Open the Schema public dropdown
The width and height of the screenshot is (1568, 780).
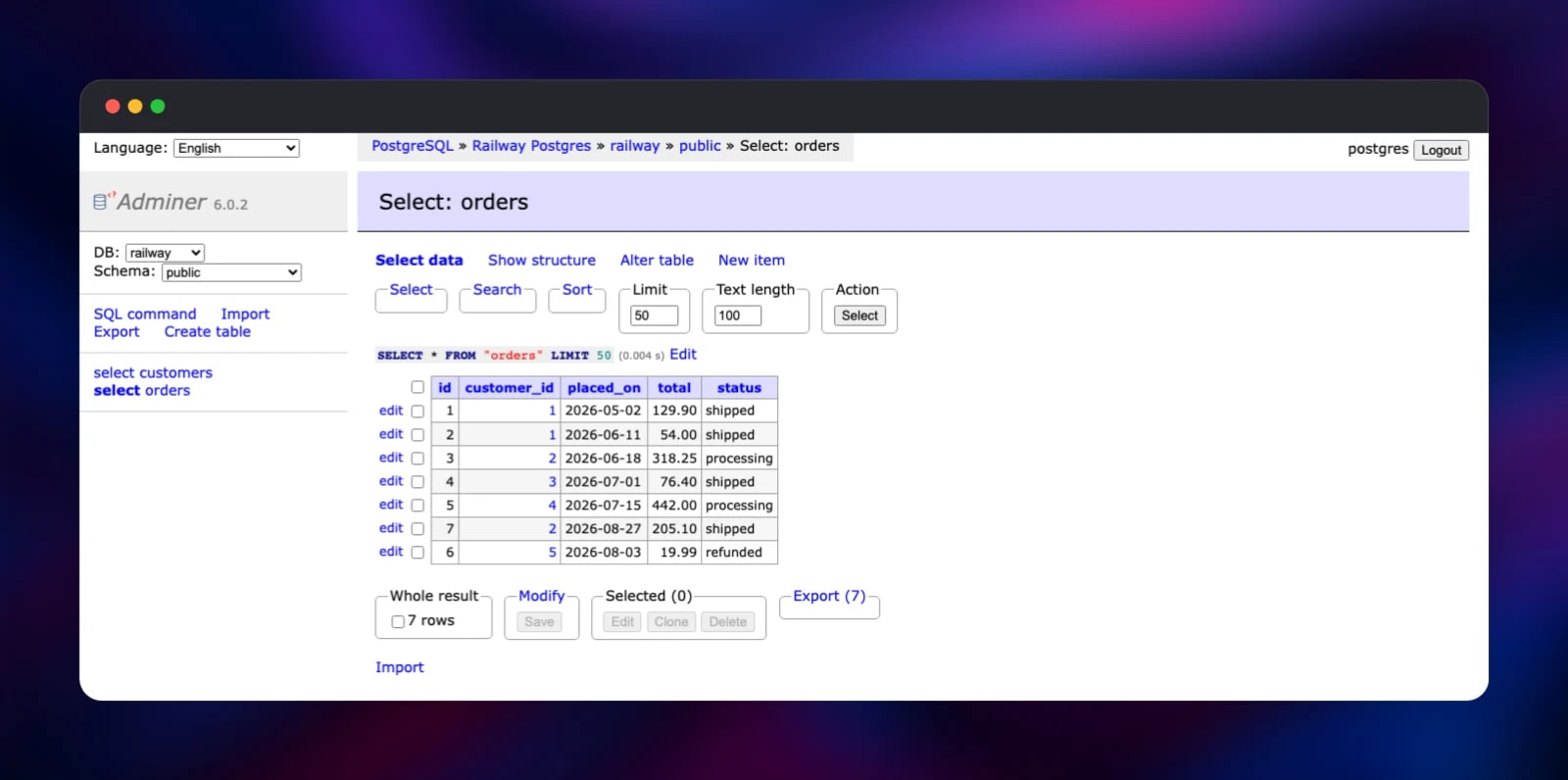[231, 272]
